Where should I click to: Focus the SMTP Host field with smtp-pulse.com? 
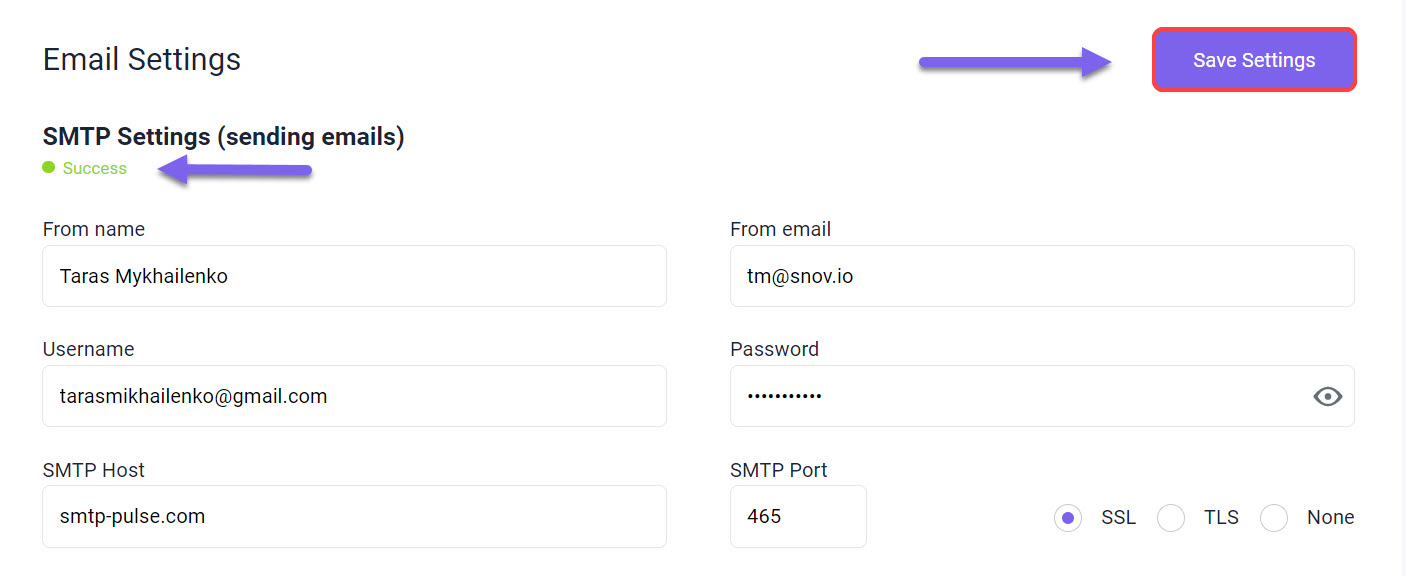click(354, 516)
